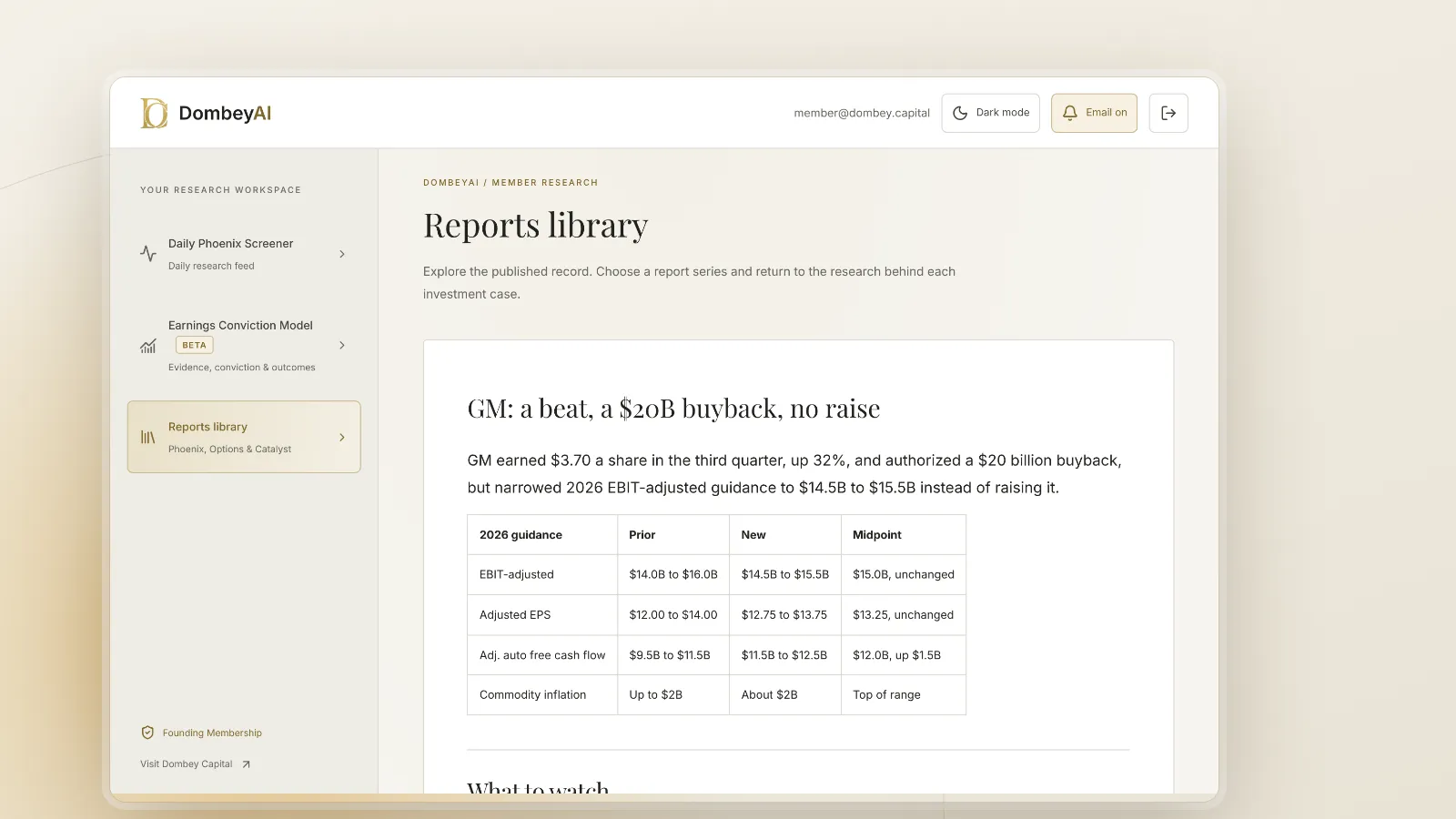Click the DombeyAI logo emblem
The width and height of the screenshot is (1456, 819).
click(x=154, y=113)
